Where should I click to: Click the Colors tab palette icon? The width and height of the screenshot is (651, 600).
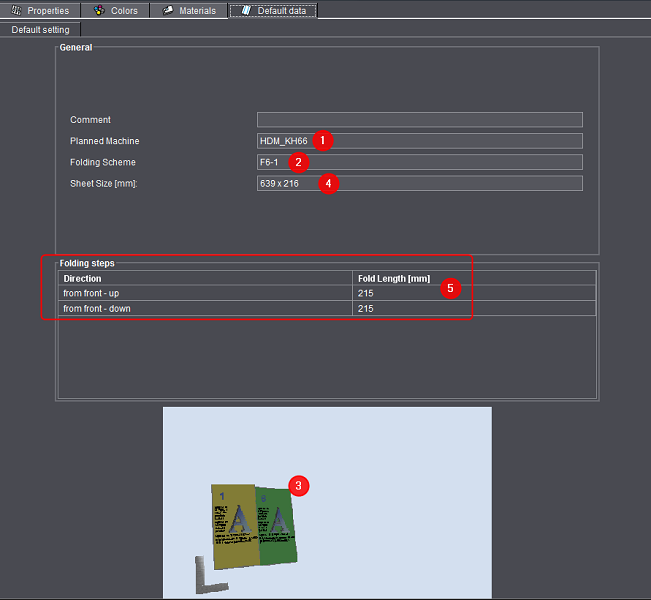tap(99, 10)
